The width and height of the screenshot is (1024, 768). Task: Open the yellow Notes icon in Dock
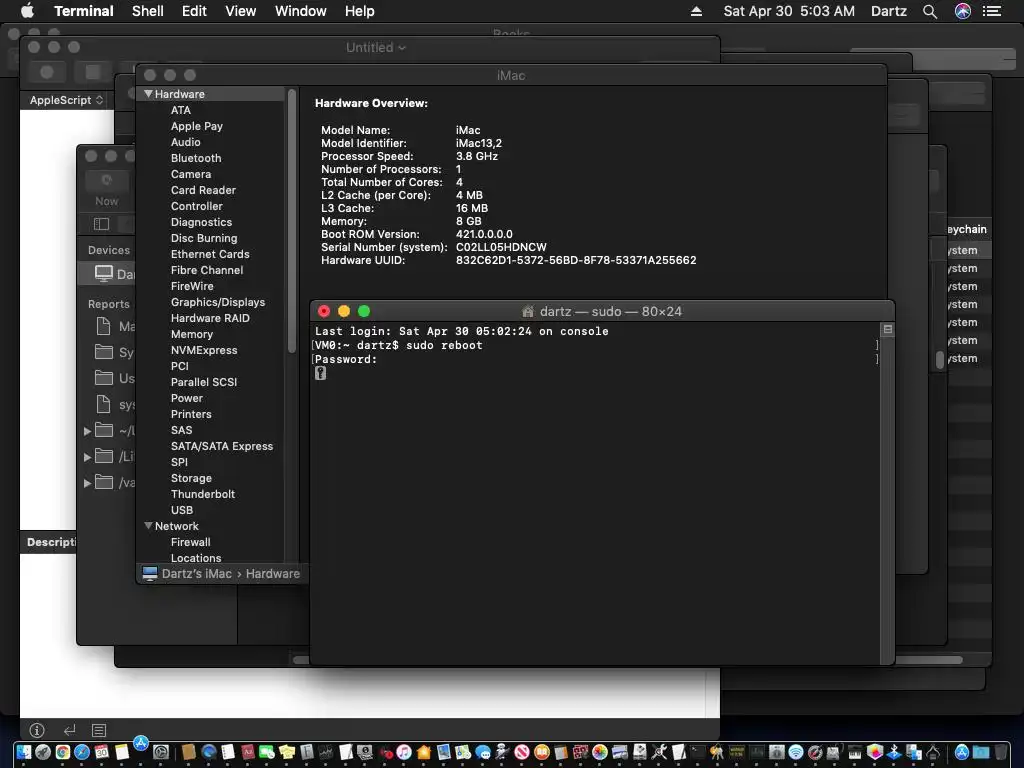[x=122, y=752]
